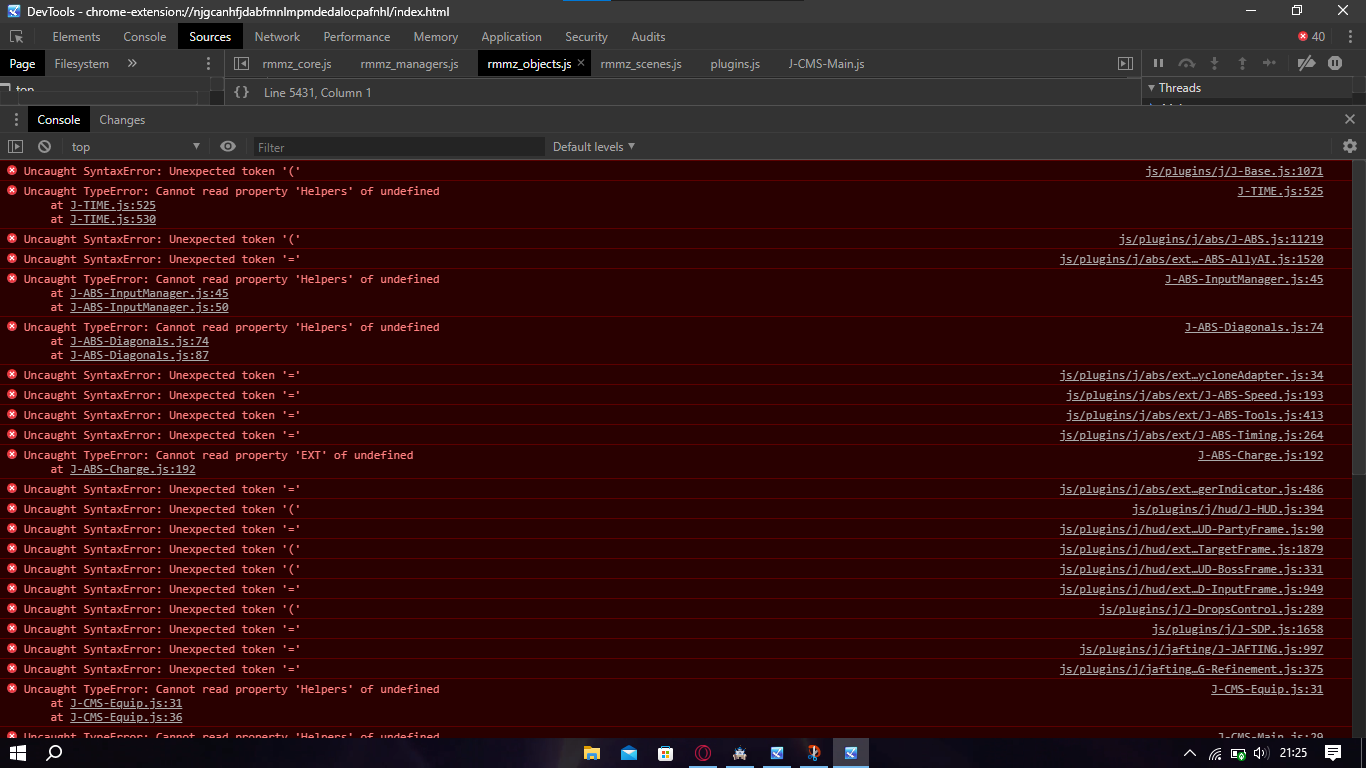Open console settings gear
Image resolution: width=1366 pixels, height=768 pixels.
1350,146
